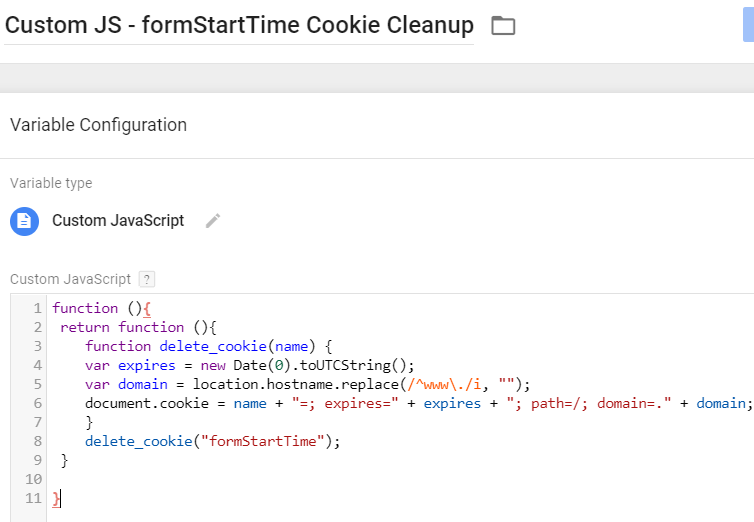Select the Custom JavaScript variable type label

coord(118,221)
